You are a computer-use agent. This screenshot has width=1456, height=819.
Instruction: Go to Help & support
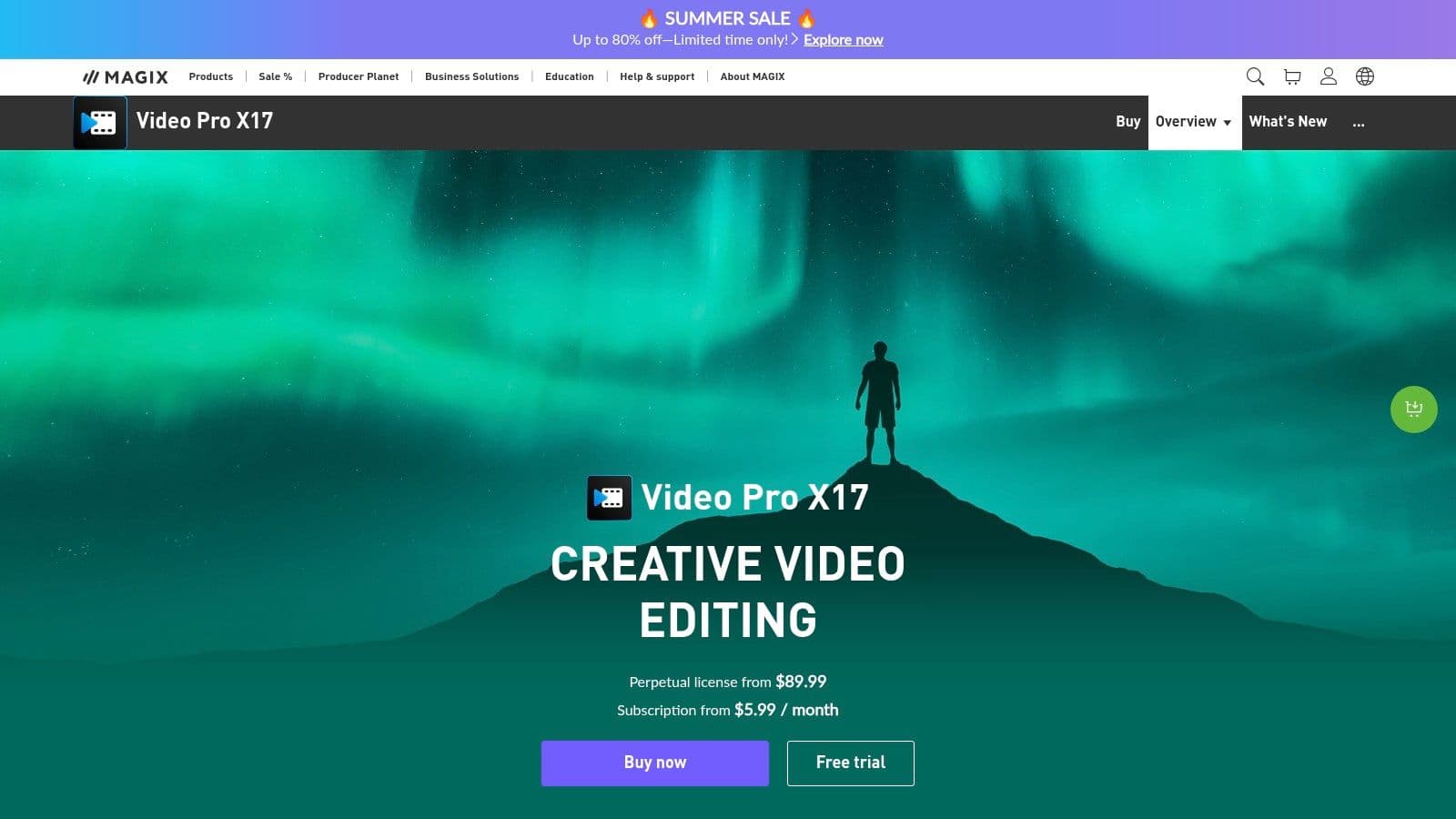(656, 77)
